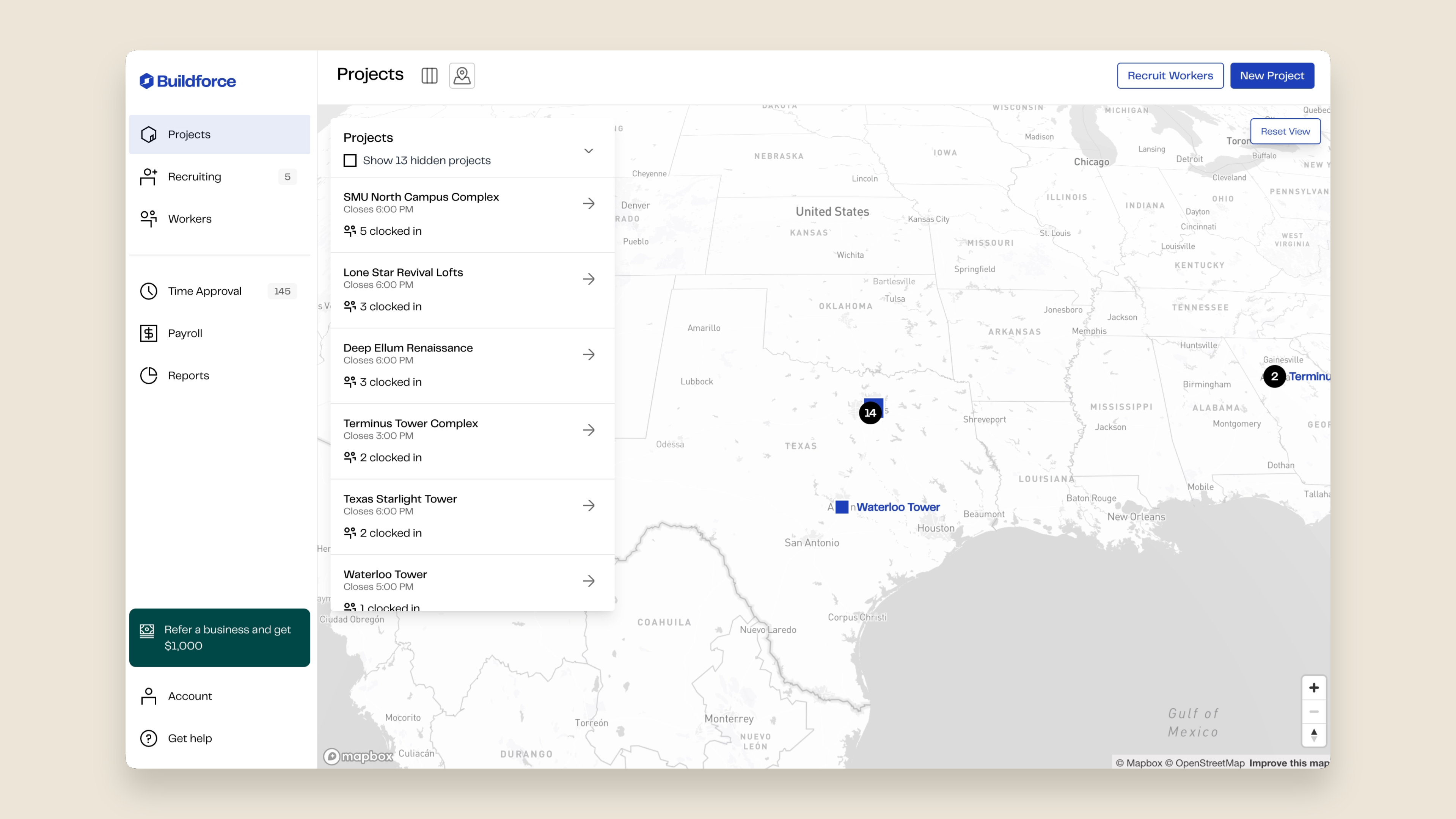
Task: Click the Reports pie chart icon
Action: 149,375
